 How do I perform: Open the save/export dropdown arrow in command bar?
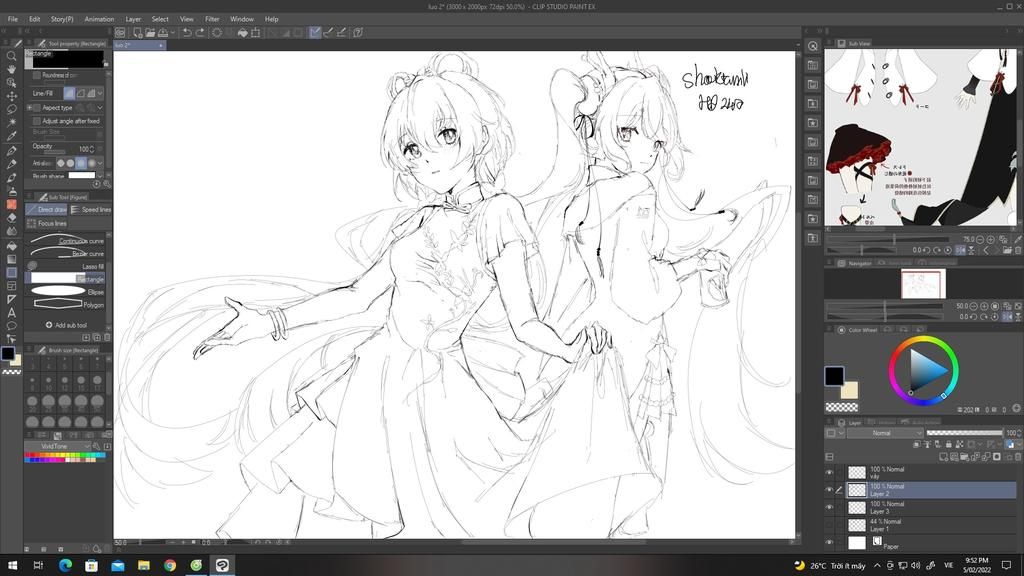(172, 33)
